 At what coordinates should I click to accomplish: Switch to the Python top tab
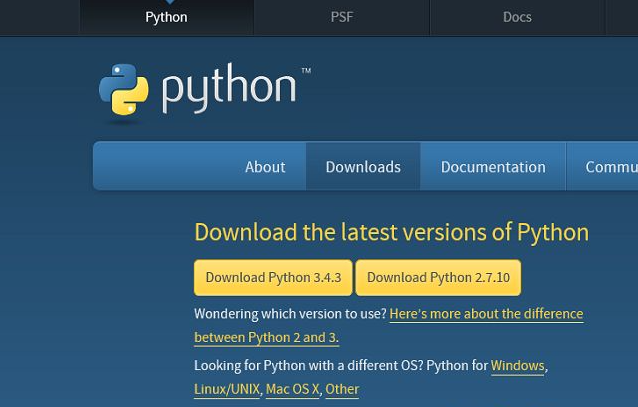click(166, 17)
